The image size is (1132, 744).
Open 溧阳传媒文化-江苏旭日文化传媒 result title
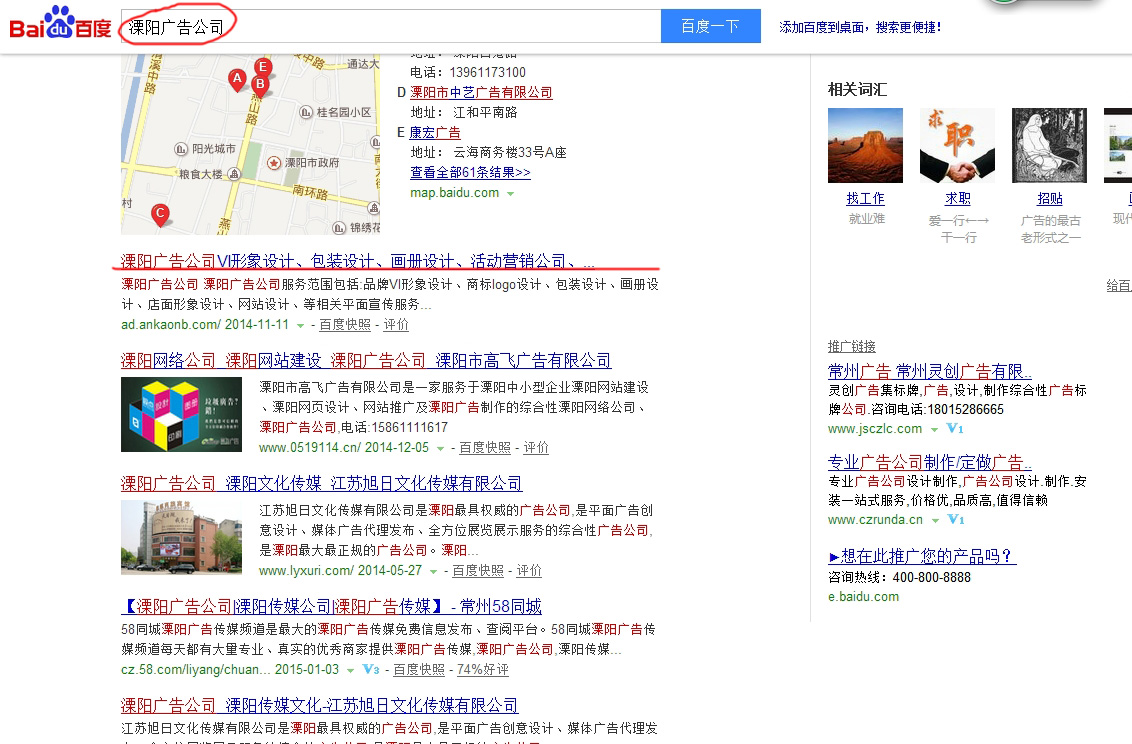(319, 705)
